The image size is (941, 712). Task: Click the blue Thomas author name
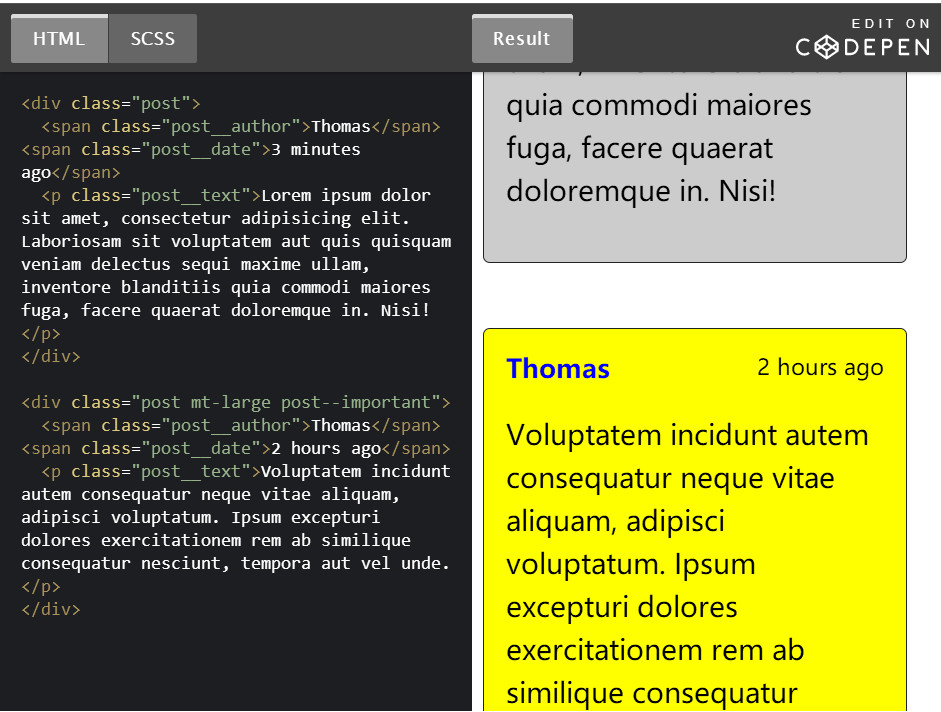(x=558, y=369)
